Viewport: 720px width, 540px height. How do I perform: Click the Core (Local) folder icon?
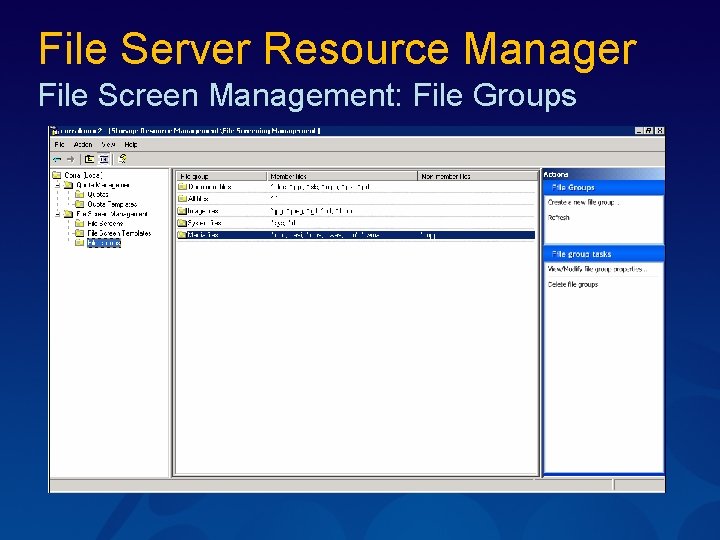(x=57, y=175)
